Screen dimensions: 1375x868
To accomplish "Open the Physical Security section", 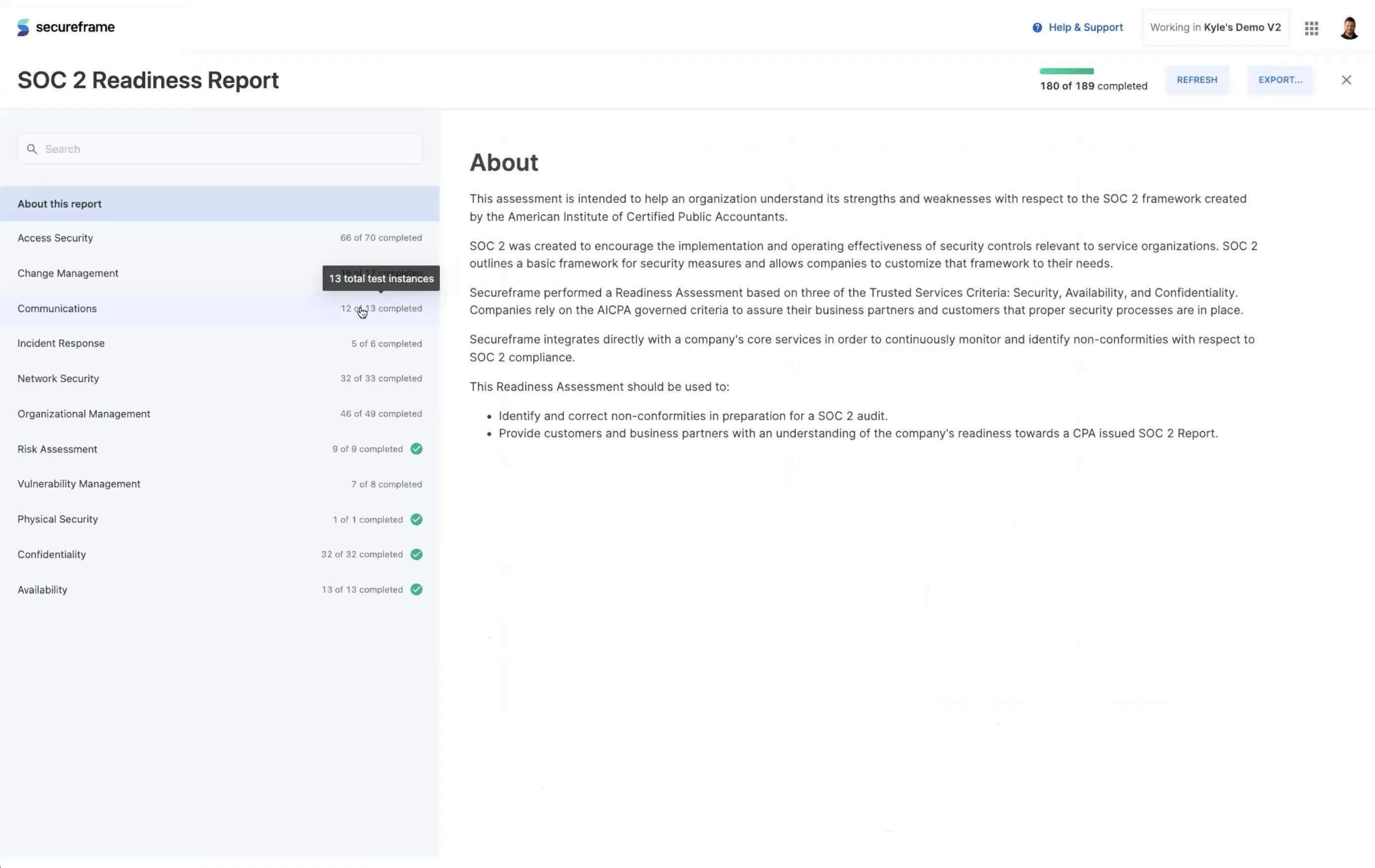I will tap(220, 519).
